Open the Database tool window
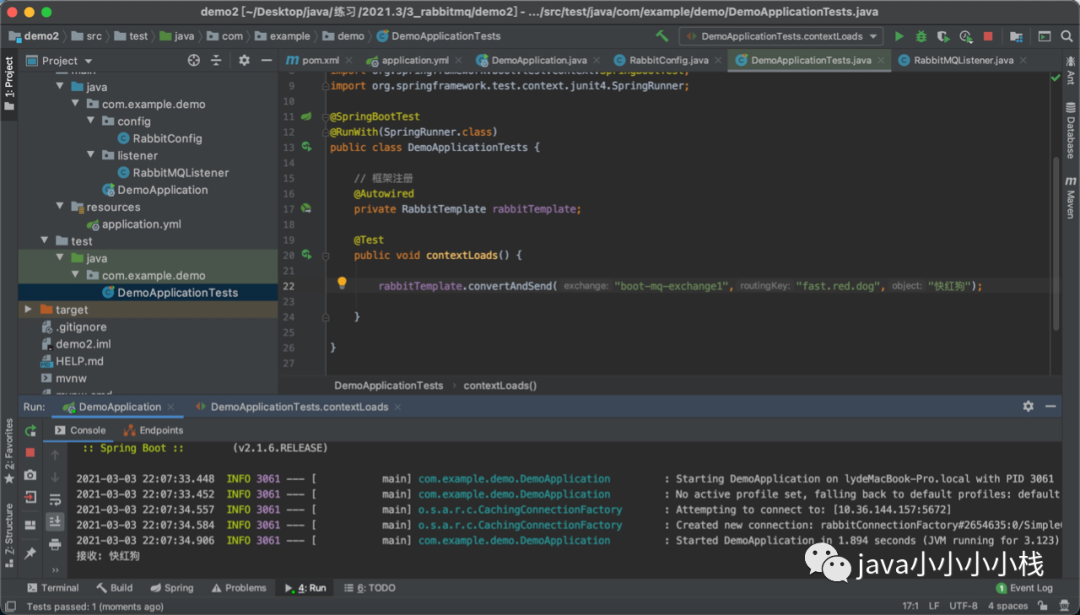This screenshot has width=1080, height=615. [x=1070, y=129]
